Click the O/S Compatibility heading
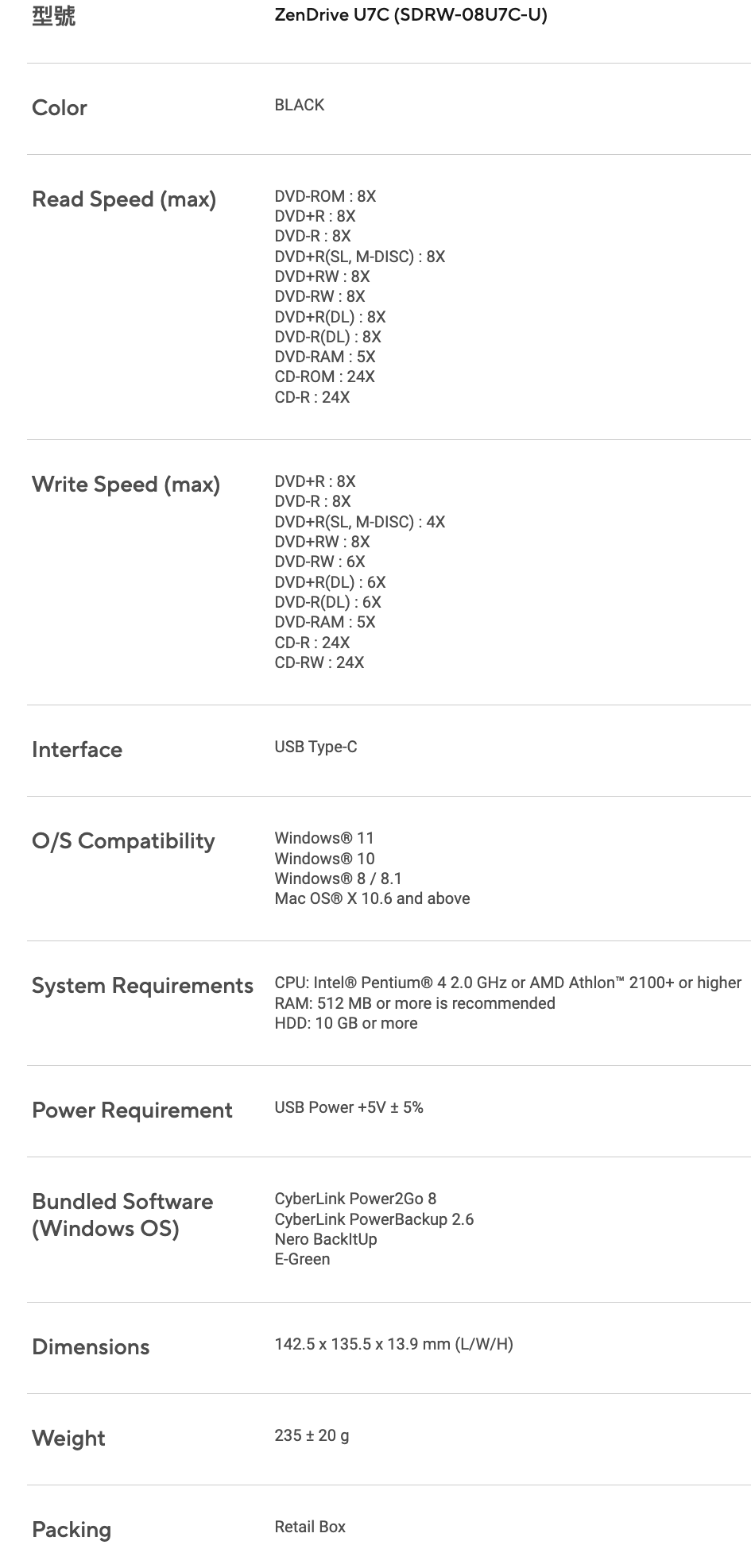 click(x=123, y=841)
